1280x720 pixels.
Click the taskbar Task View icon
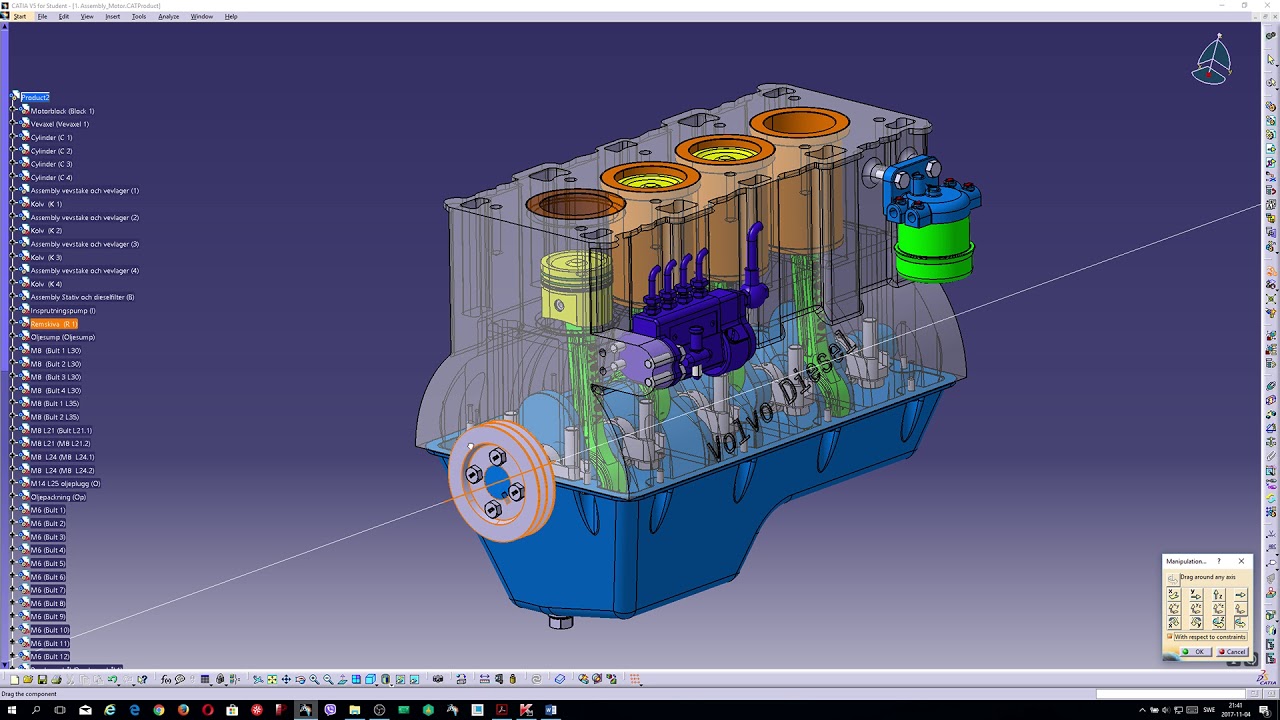click(60, 710)
